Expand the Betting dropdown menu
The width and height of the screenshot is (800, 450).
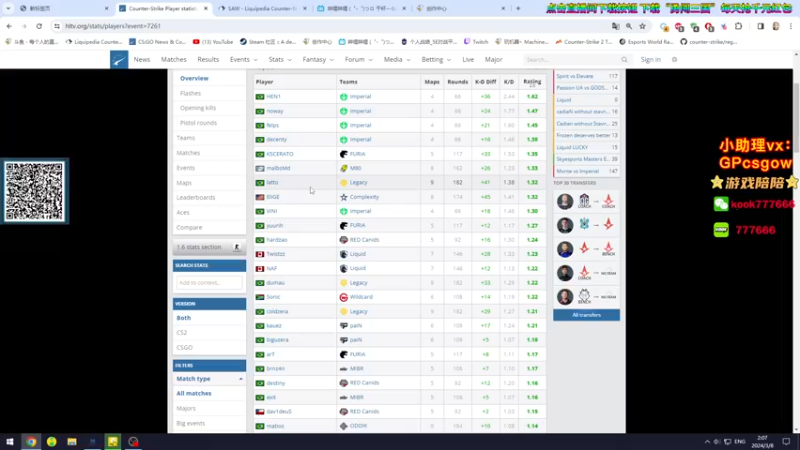pos(436,60)
